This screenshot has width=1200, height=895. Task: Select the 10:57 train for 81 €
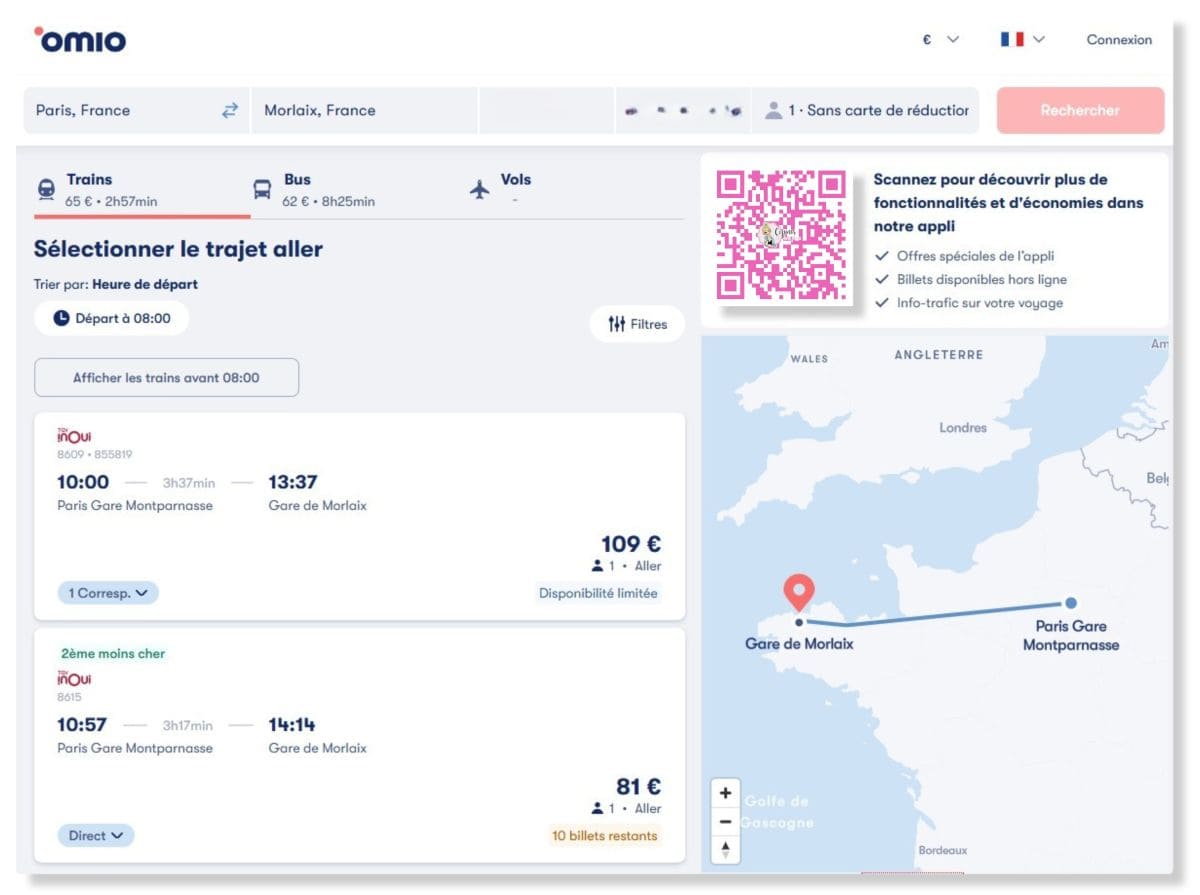359,745
